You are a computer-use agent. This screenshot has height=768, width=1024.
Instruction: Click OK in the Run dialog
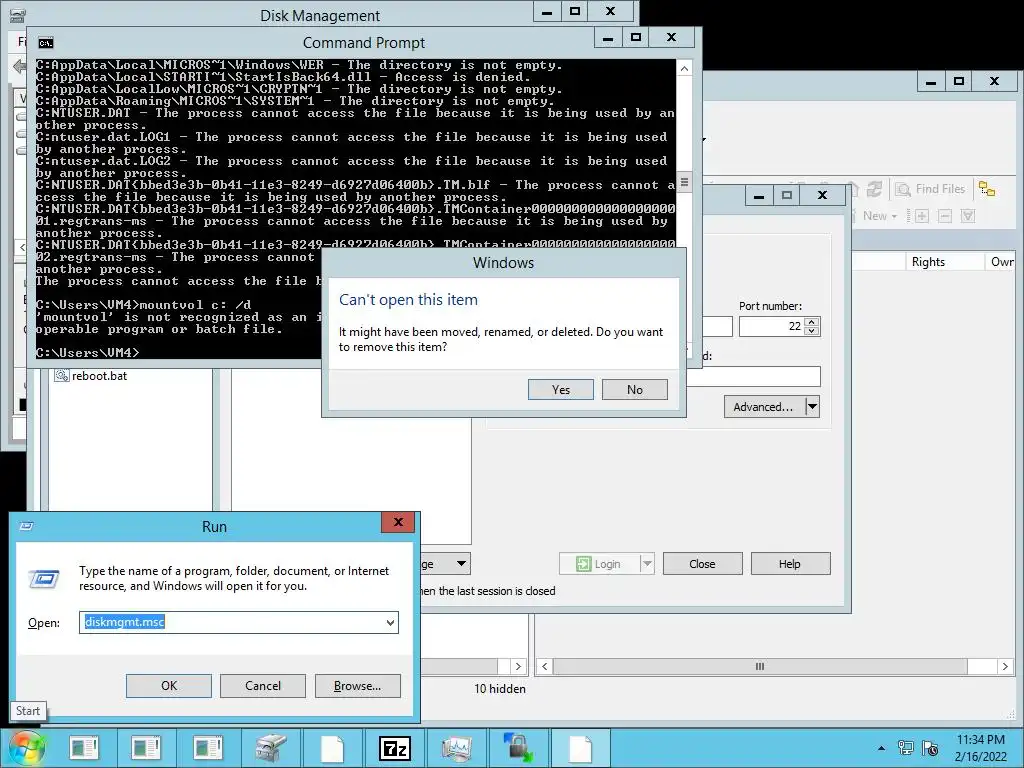coord(168,686)
